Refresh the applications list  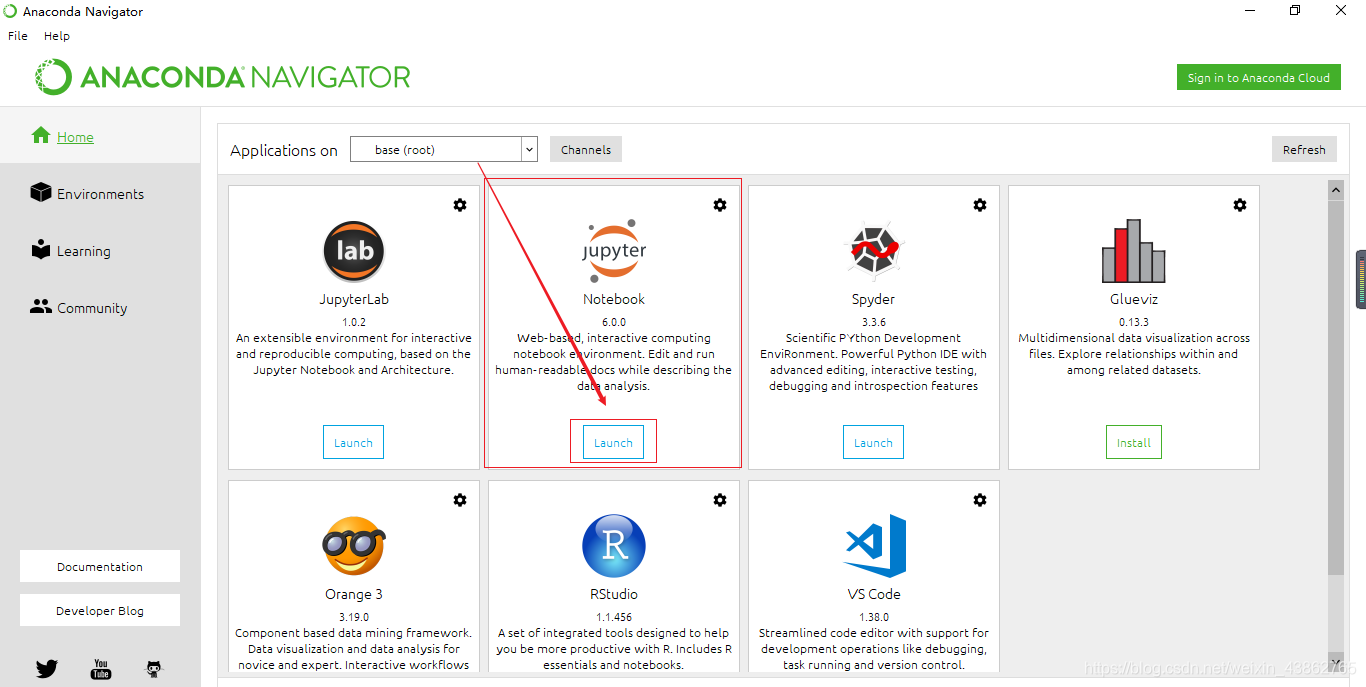tap(1304, 150)
